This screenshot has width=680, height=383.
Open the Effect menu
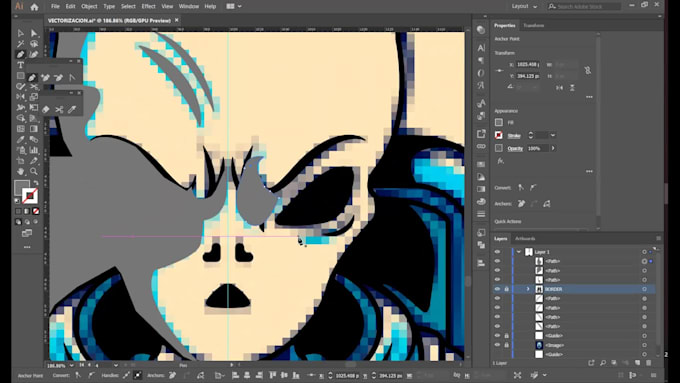click(148, 7)
